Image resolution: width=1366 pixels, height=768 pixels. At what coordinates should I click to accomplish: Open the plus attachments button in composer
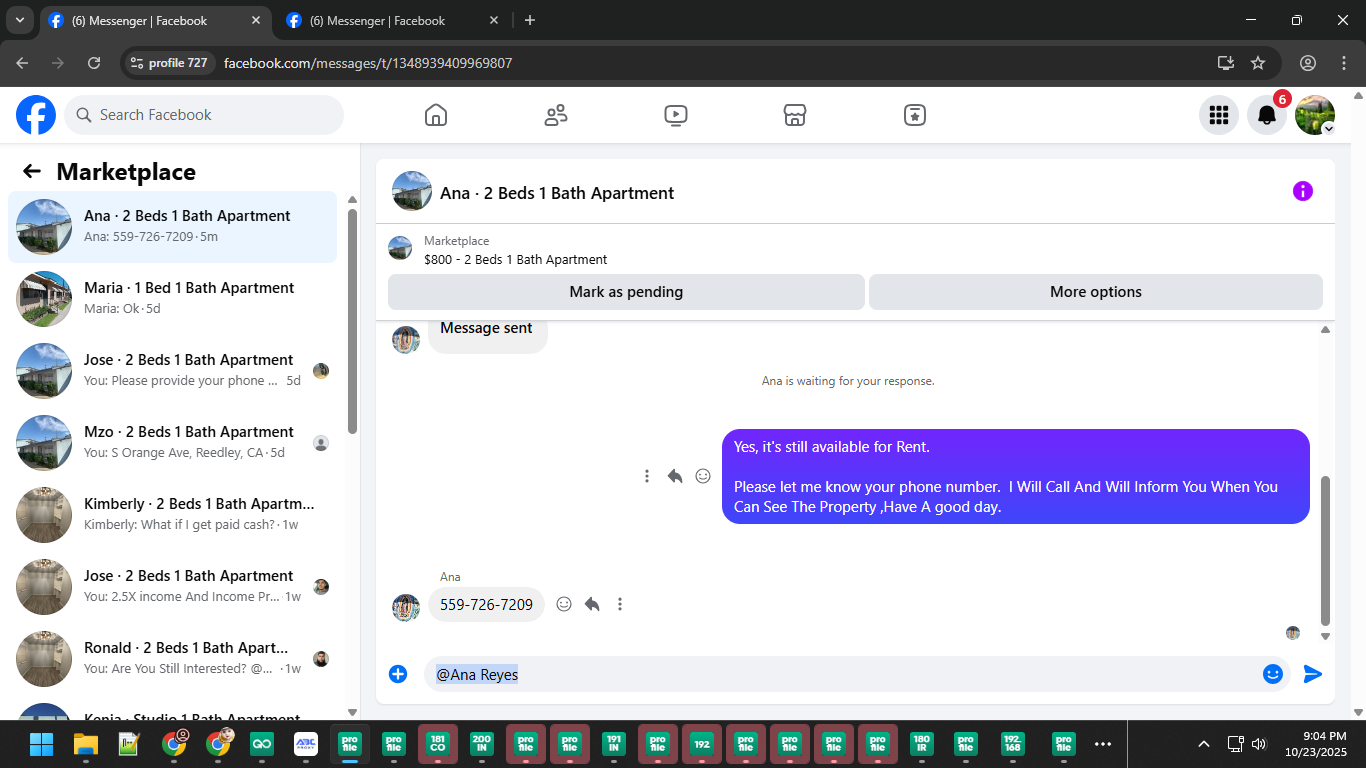tap(398, 674)
